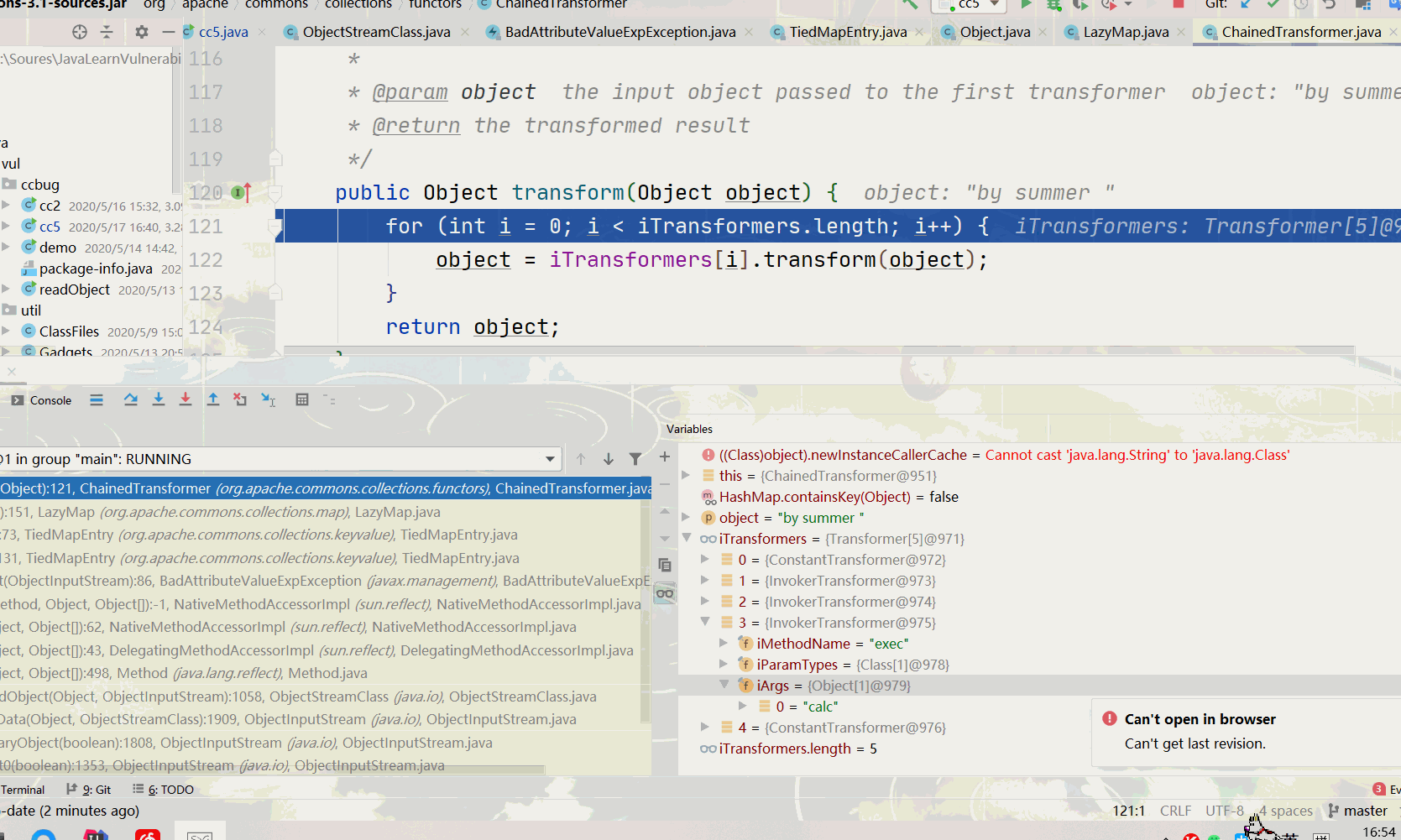1401x840 pixels.
Task: Expand the 'this' ChainedTransformer variable
Action: point(687,475)
